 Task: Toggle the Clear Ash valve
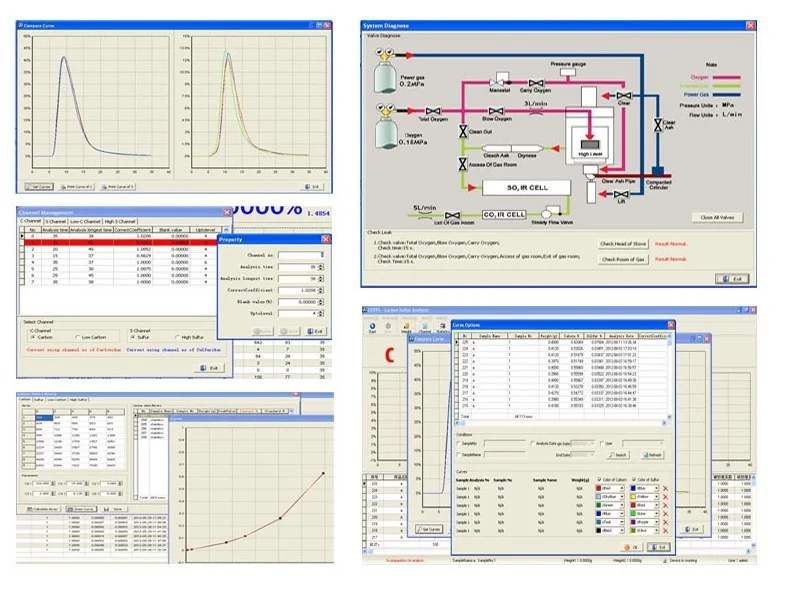[x=660, y=125]
